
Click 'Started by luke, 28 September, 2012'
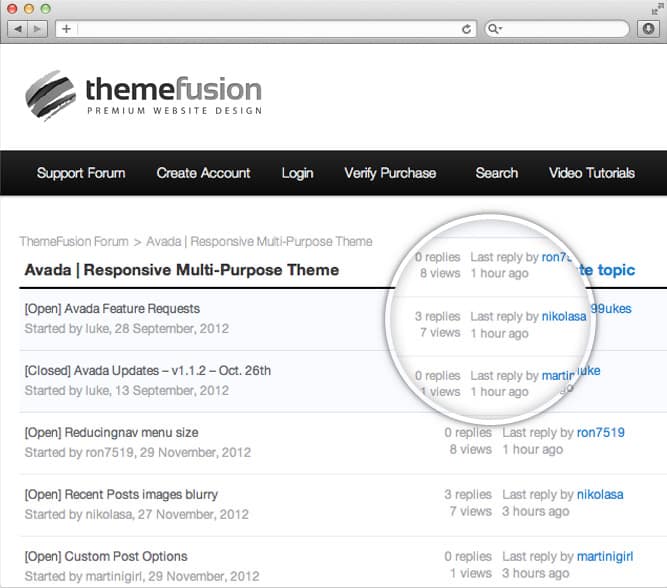[127, 329]
